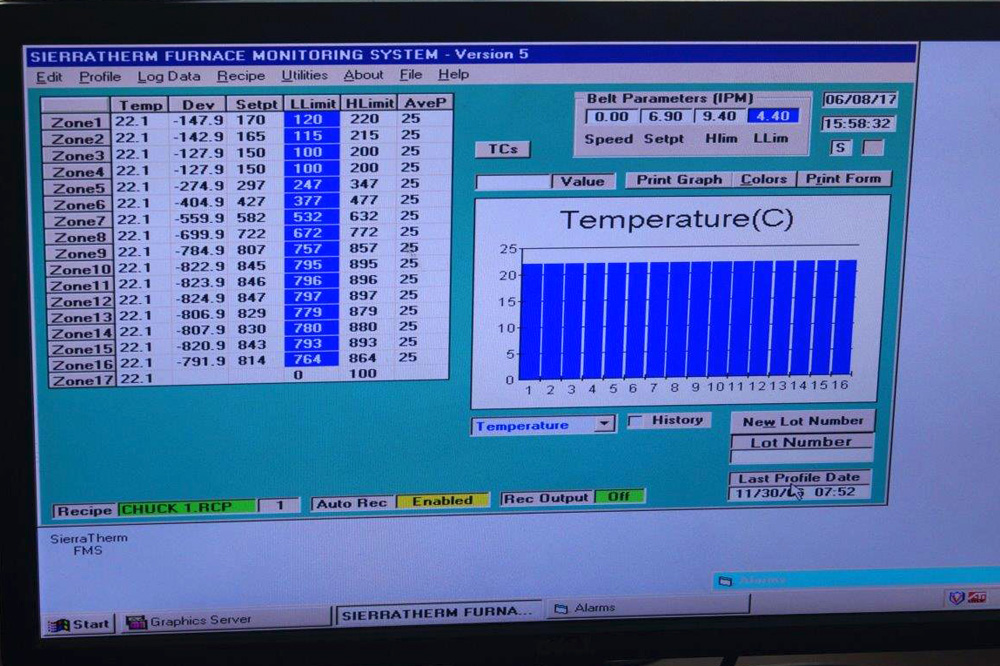
Task: Open the Alarms taskbar item
Action: [x=647, y=608]
